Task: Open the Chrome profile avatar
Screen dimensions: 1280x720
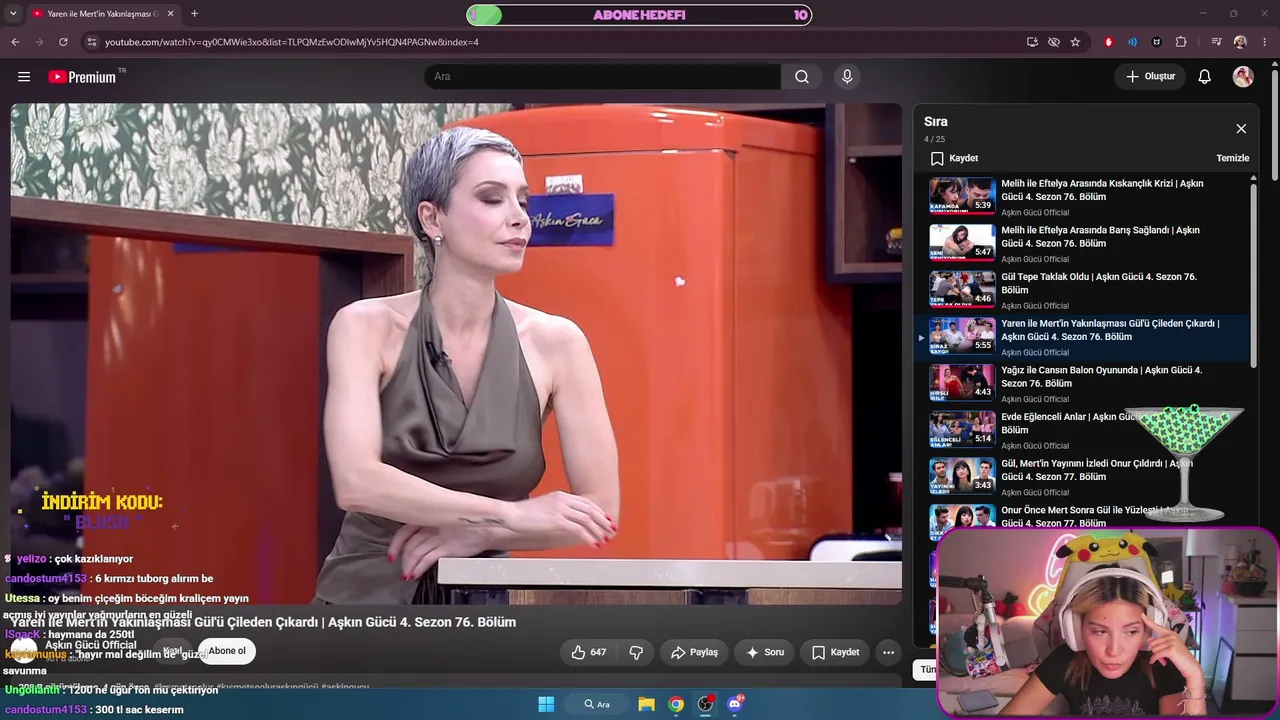Action: point(1240,42)
